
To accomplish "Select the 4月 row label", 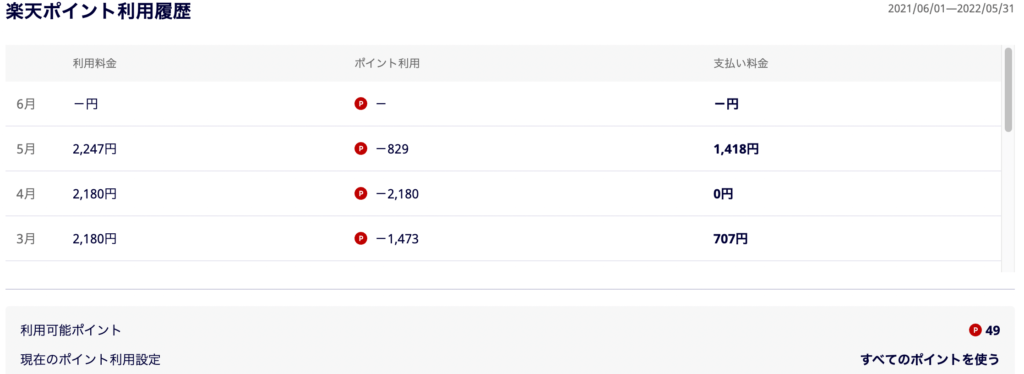I will [26, 194].
